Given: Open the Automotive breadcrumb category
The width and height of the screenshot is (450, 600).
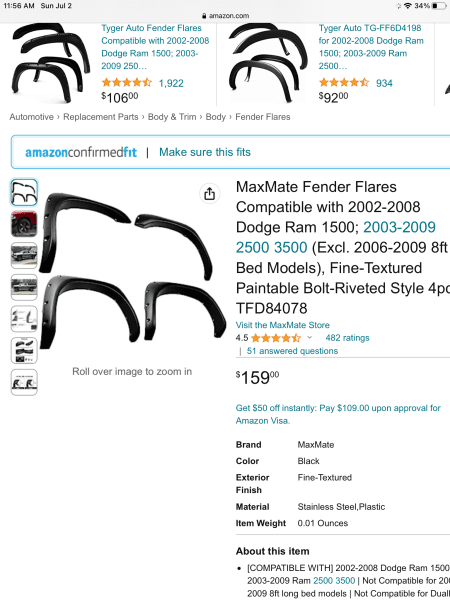Looking at the screenshot, I should click(31, 117).
